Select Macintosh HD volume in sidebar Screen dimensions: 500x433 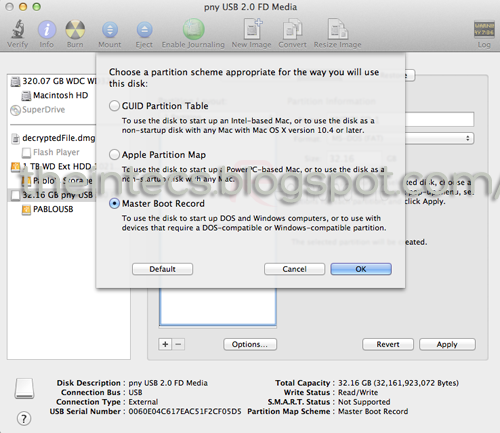(x=55, y=96)
